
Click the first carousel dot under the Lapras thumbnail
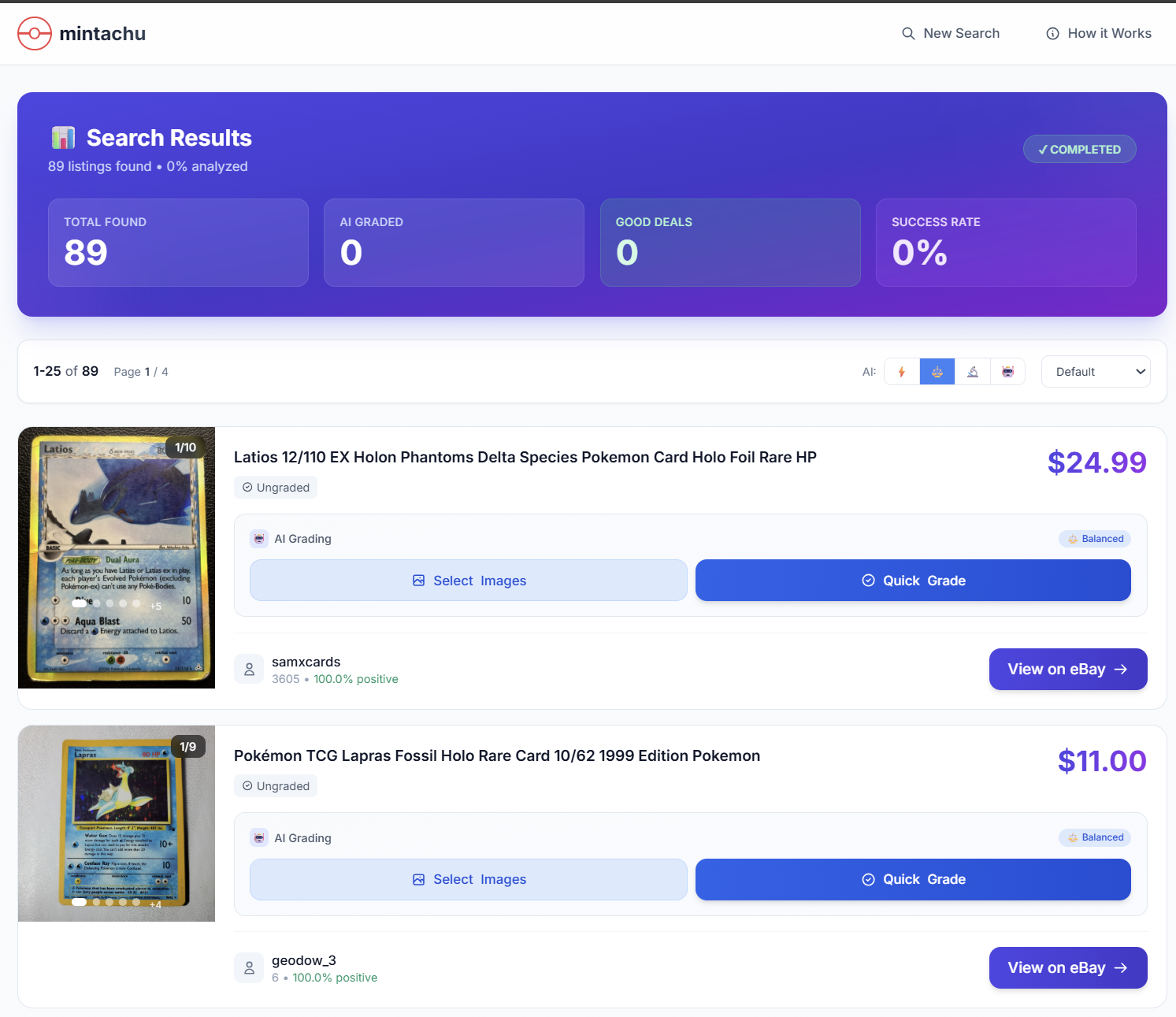[x=78, y=902]
